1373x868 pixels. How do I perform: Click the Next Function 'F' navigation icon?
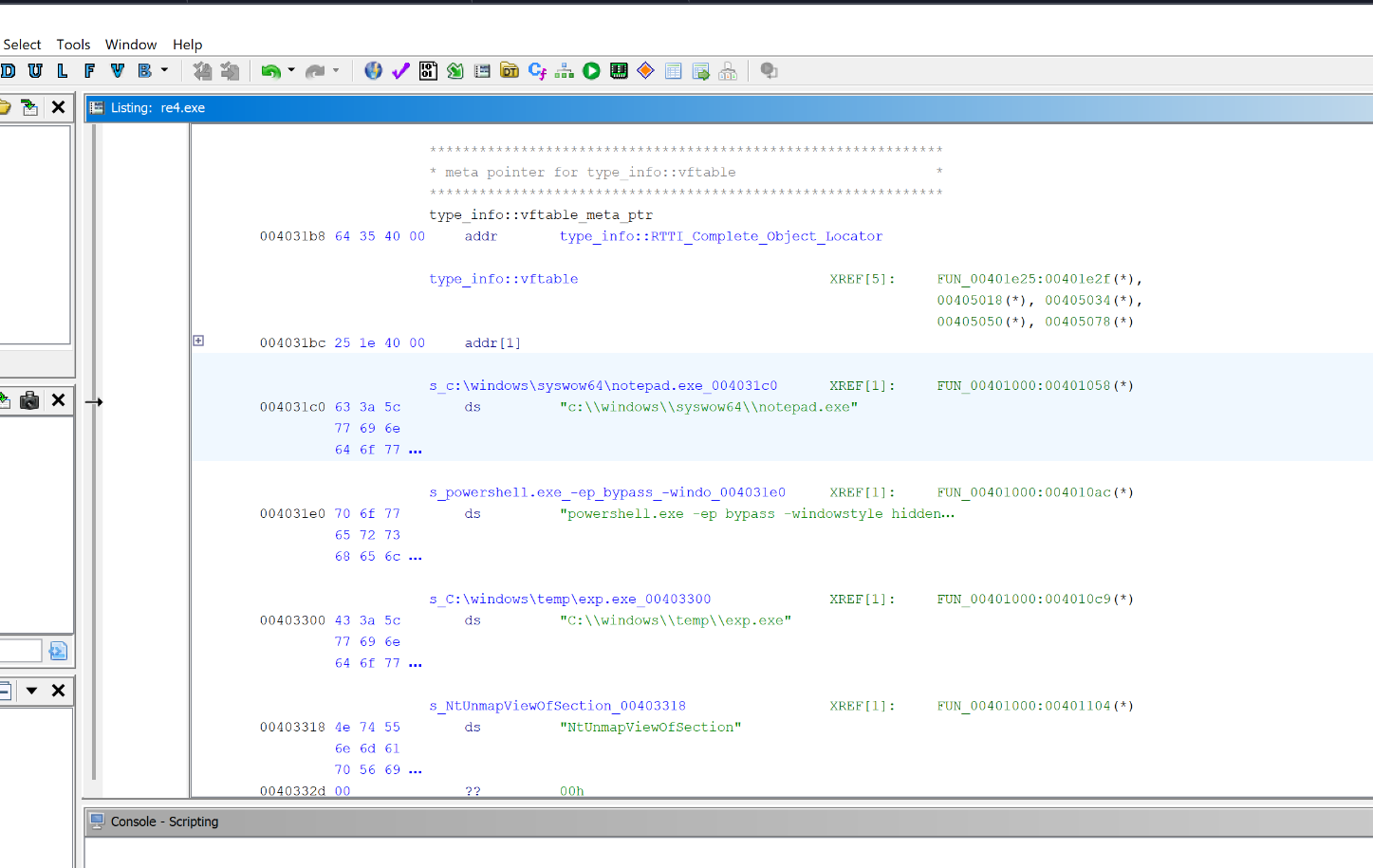[89, 70]
